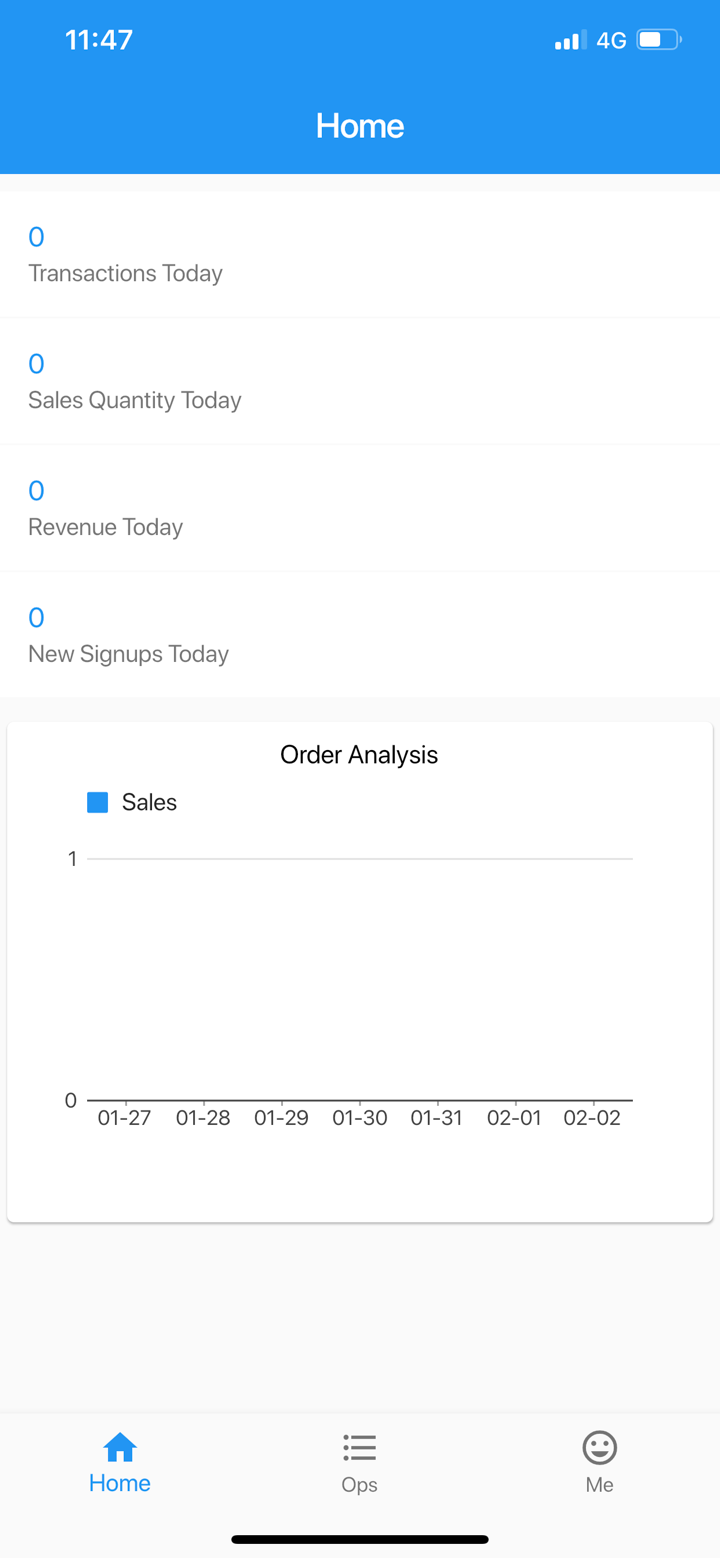Tap the Home house icon

[x=120, y=1446]
